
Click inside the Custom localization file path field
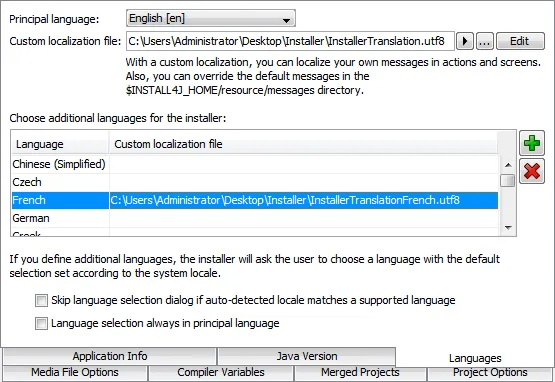[290, 41]
